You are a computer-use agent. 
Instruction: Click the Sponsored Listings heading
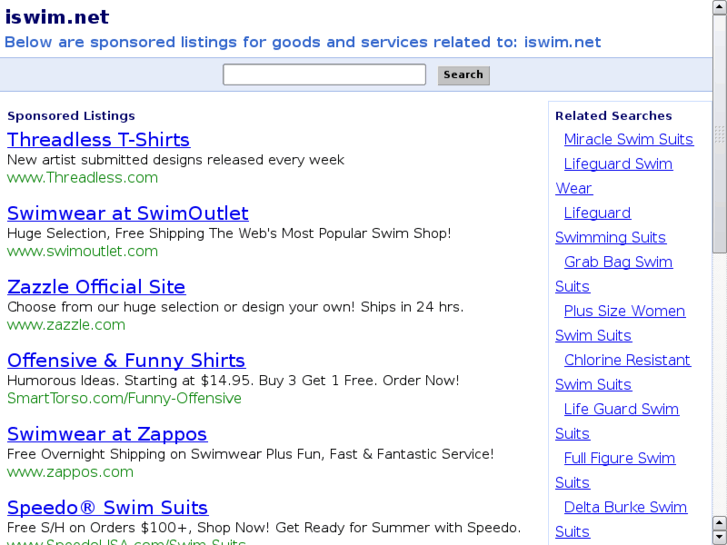point(71,116)
